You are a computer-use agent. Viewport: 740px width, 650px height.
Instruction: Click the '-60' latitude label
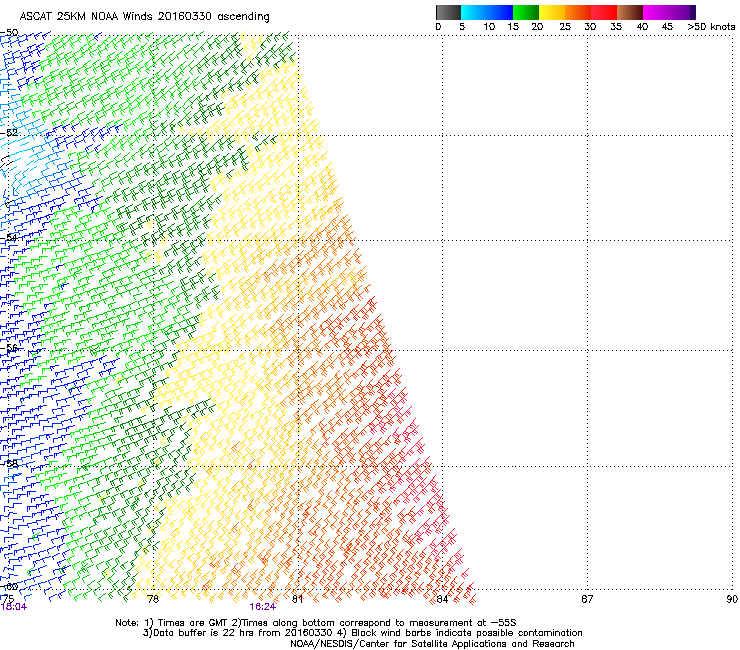coord(9,586)
